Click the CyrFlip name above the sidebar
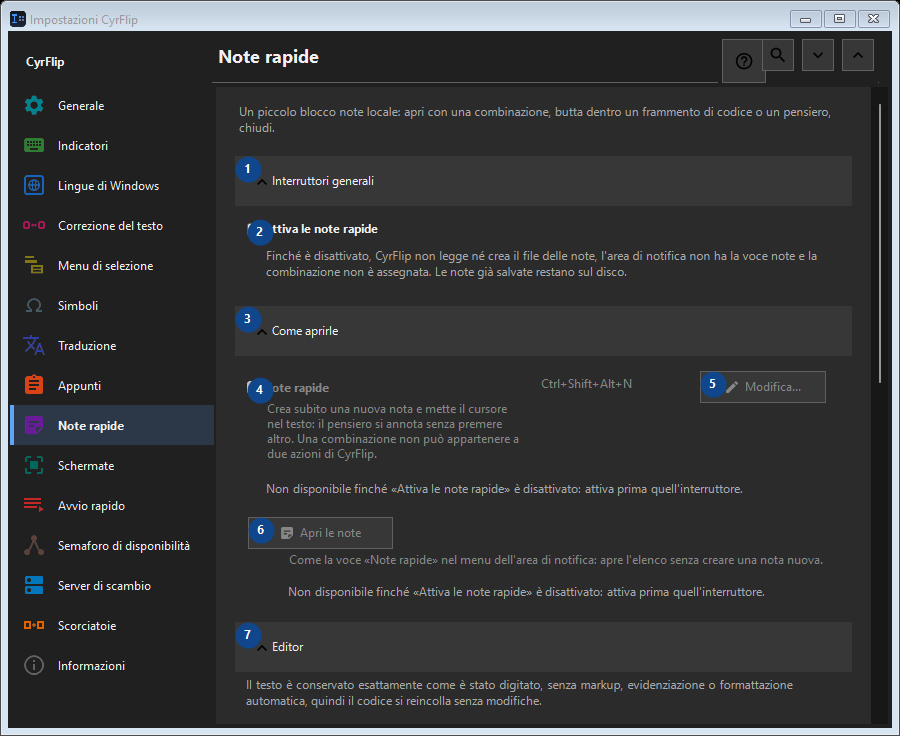 (45, 62)
